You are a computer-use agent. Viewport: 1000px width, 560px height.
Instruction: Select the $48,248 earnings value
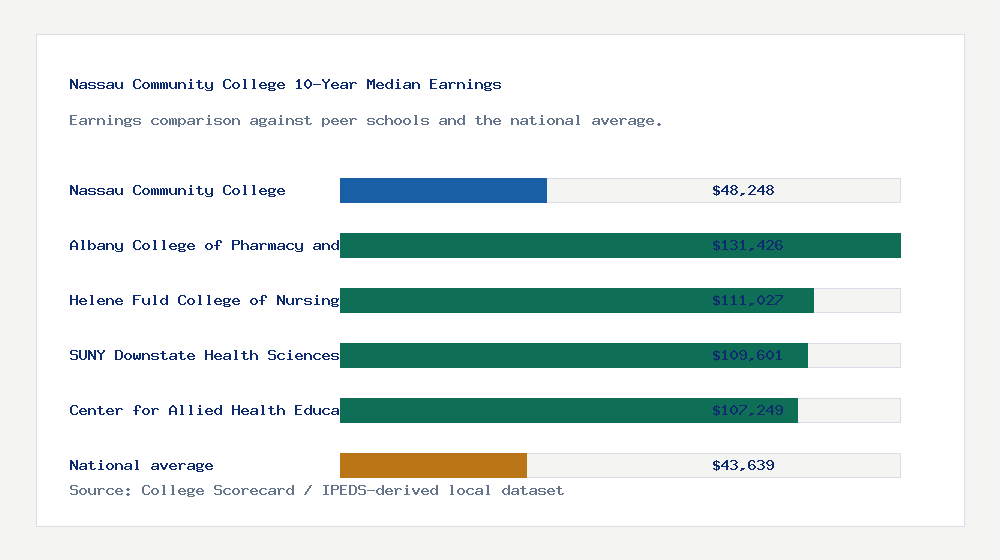pos(743,191)
